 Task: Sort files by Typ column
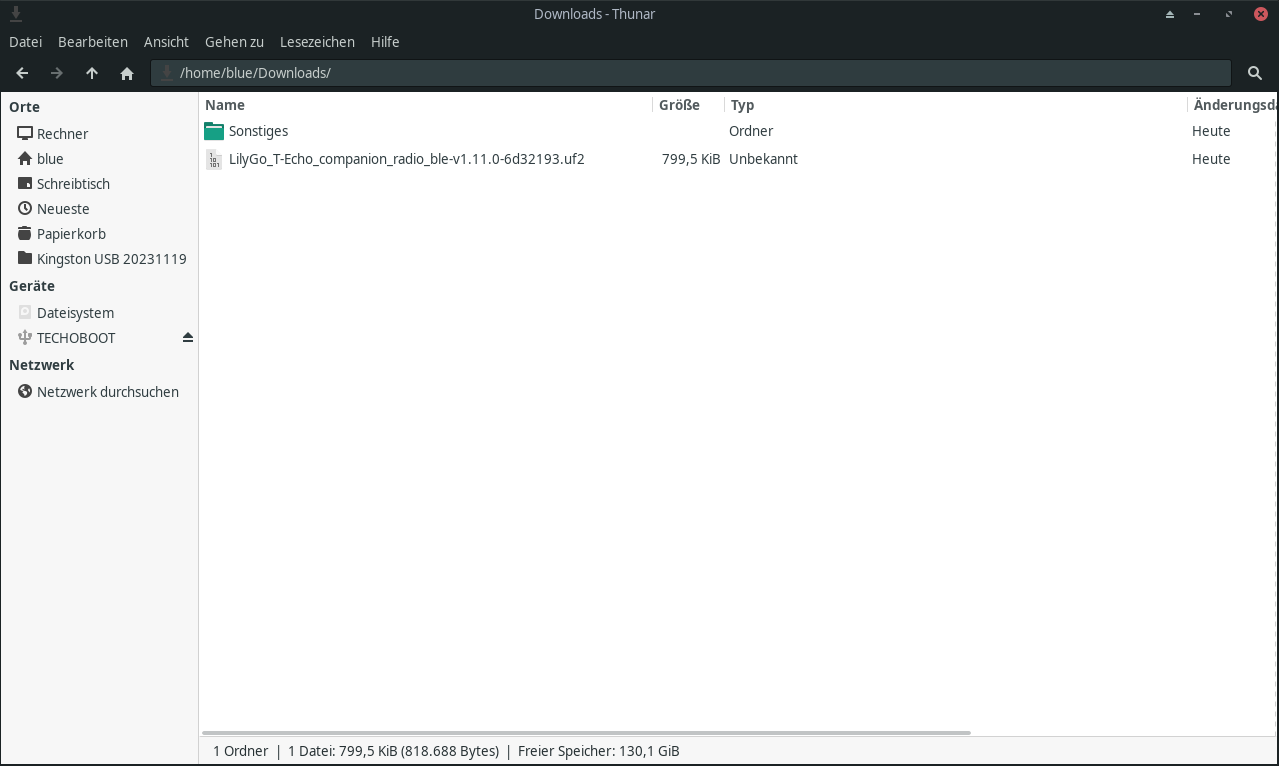coord(742,105)
